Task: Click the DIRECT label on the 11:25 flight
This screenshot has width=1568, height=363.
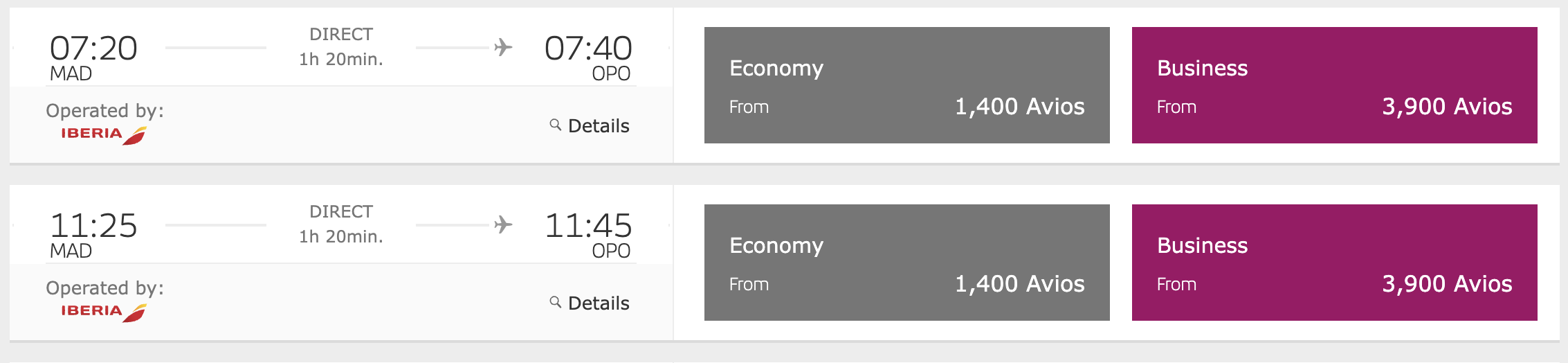Action: tap(341, 211)
